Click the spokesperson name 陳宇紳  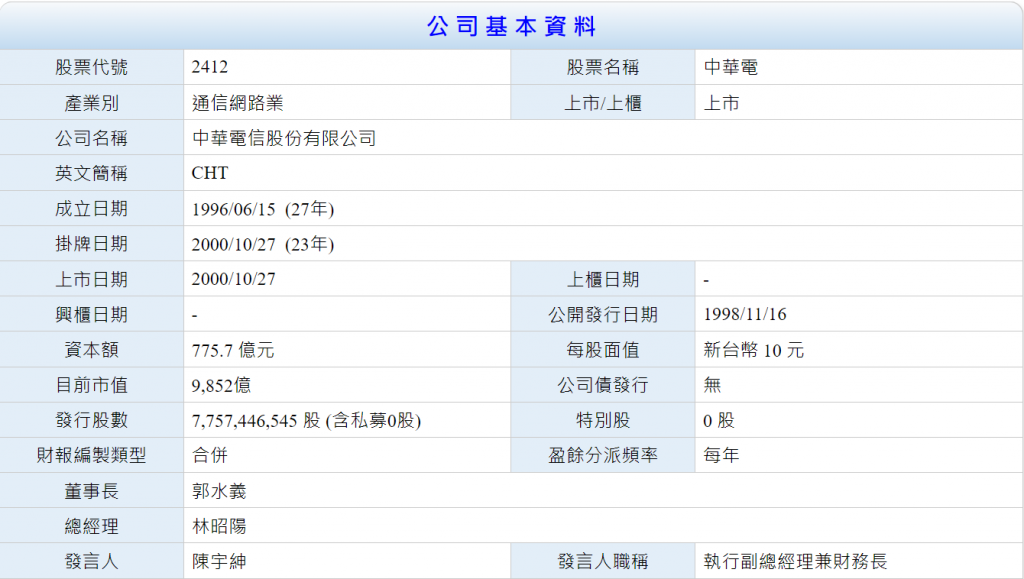(219, 561)
